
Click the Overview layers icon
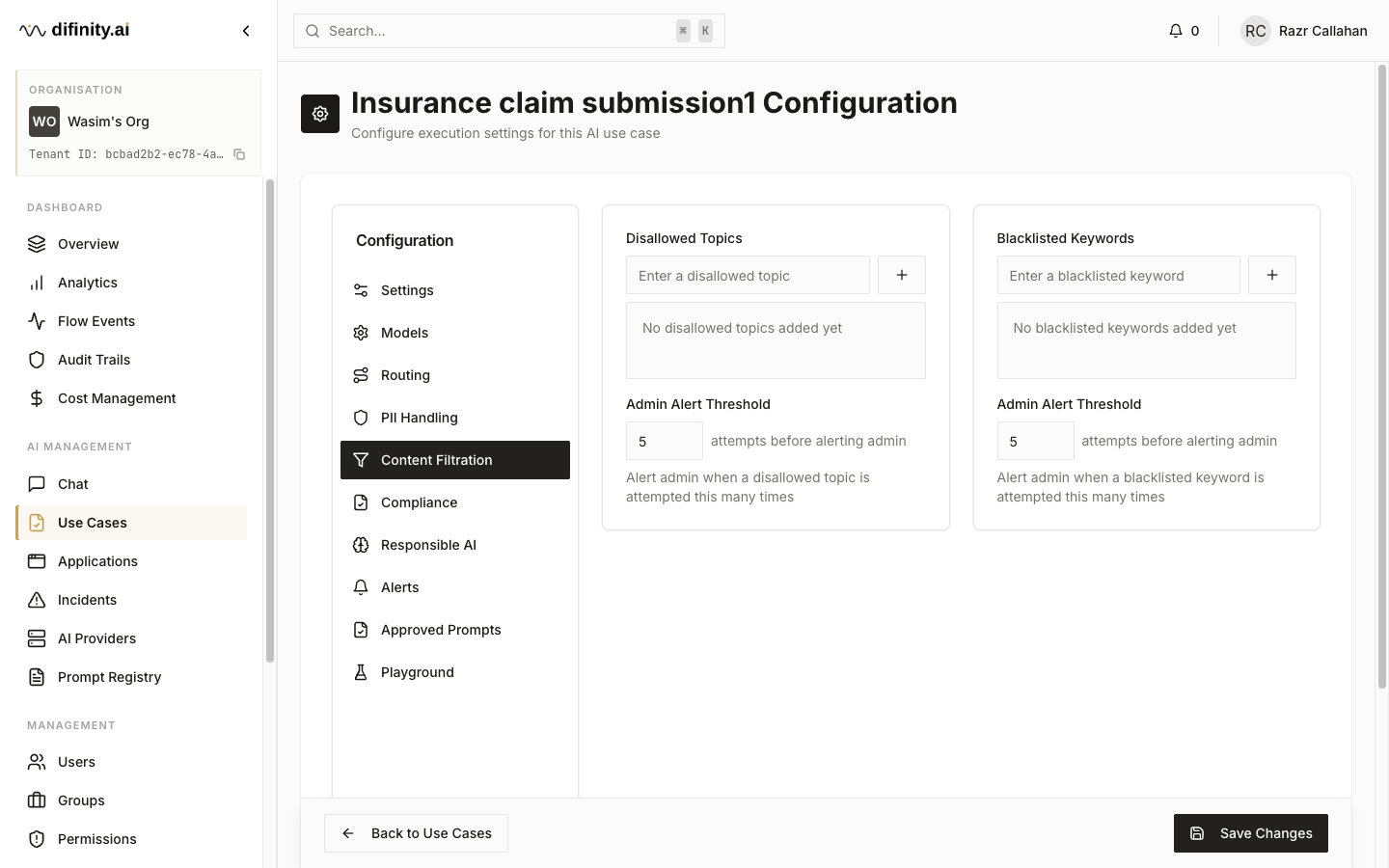tap(37, 244)
